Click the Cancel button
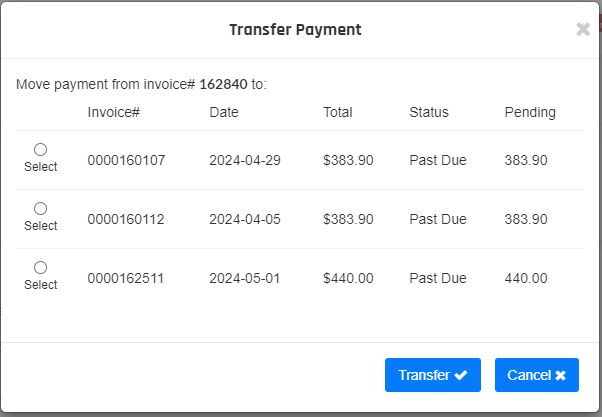 click(x=537, y=375)
